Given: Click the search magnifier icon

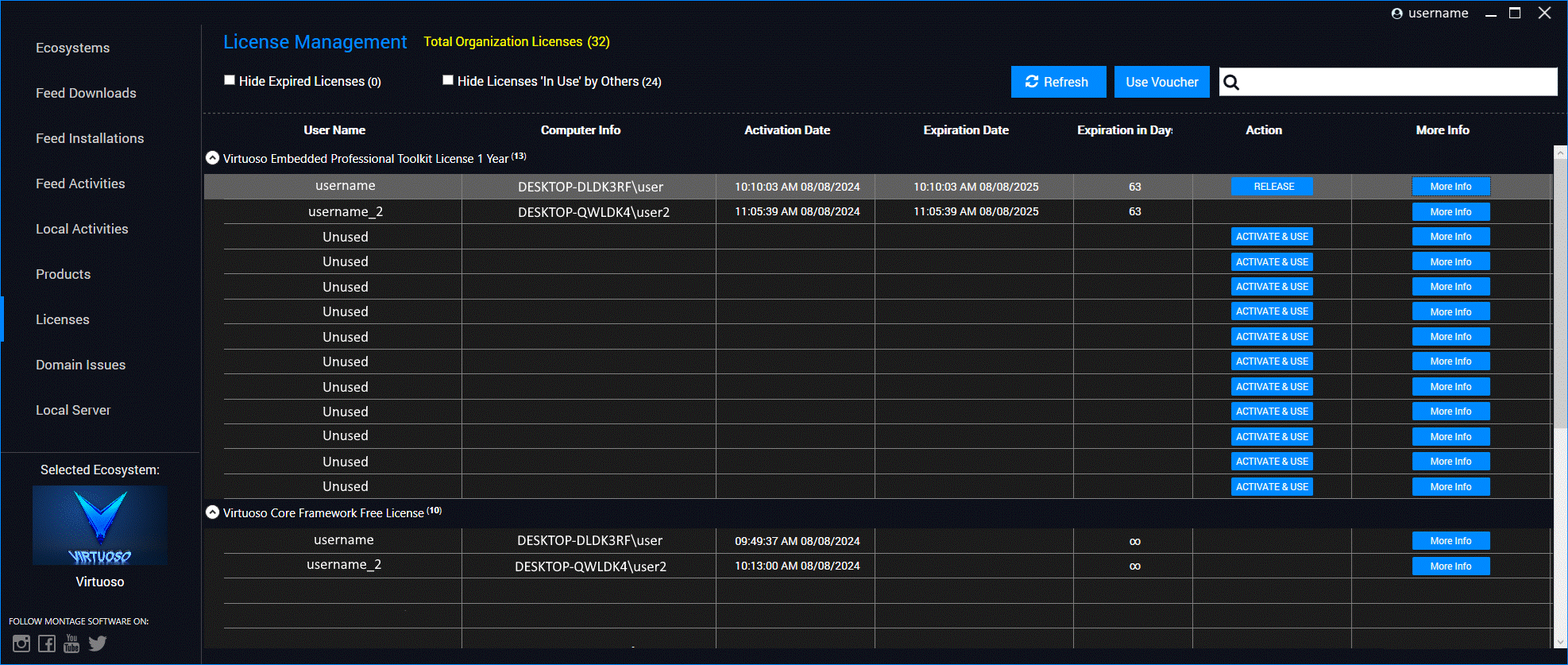Looking at the screenshot, I should [1231, 82].
